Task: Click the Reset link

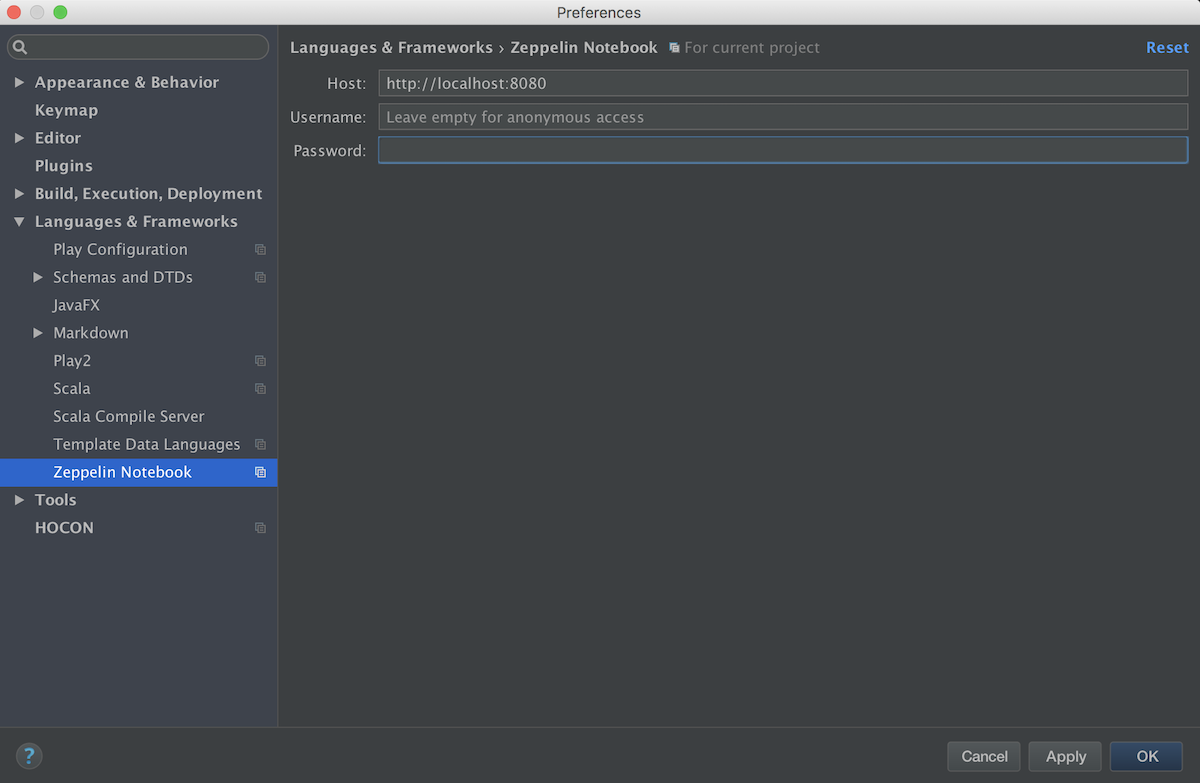Action: 1167,48
